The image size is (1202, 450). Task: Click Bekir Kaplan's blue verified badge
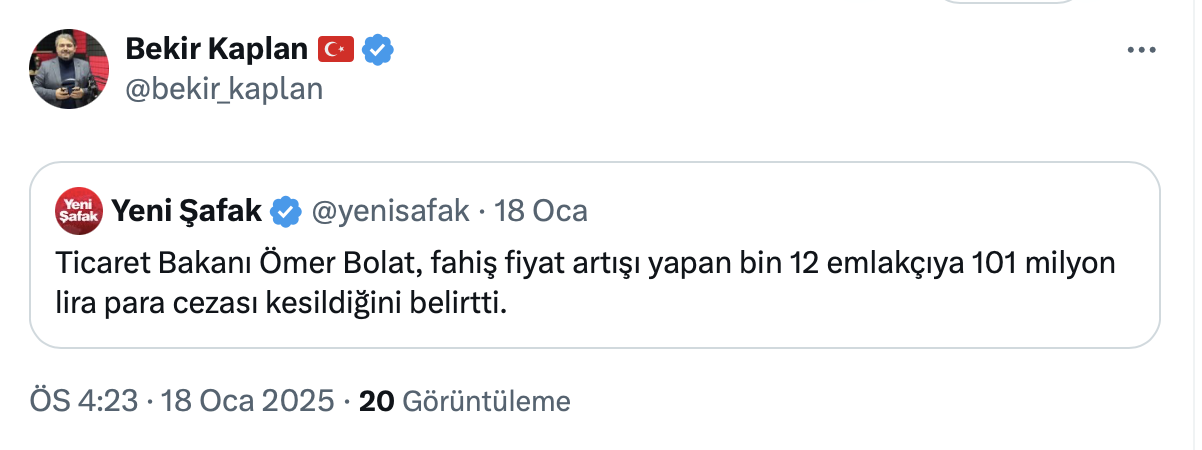[x=377, y=48]
